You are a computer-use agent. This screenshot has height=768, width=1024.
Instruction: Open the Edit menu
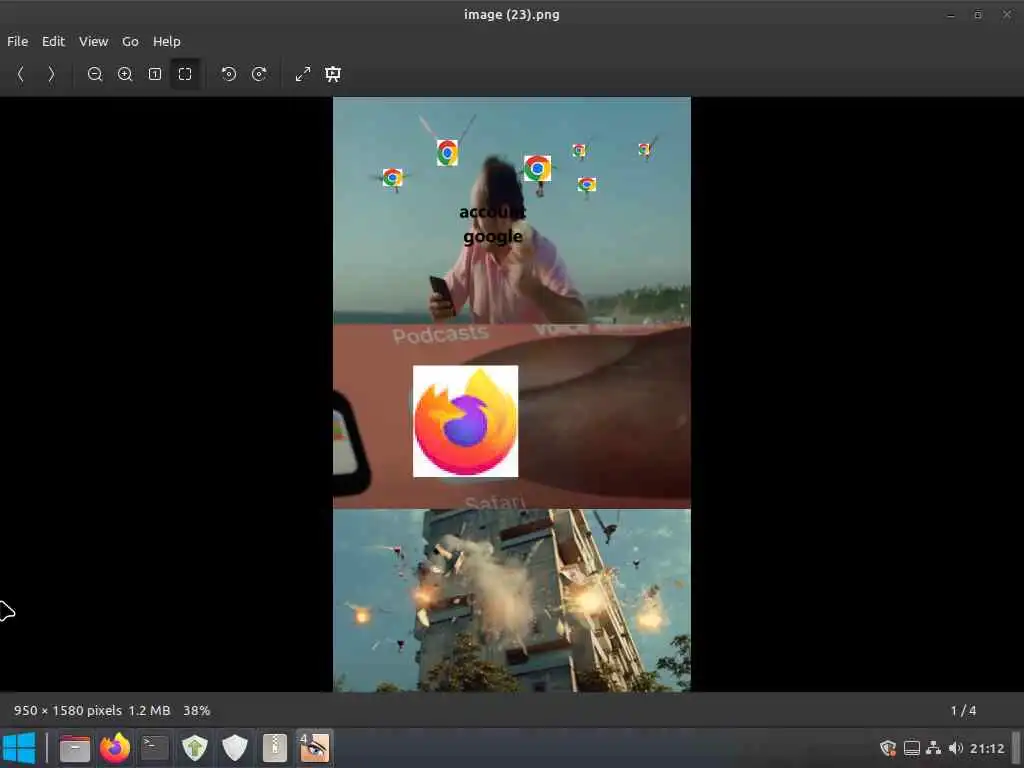click(x=54, y=41)
